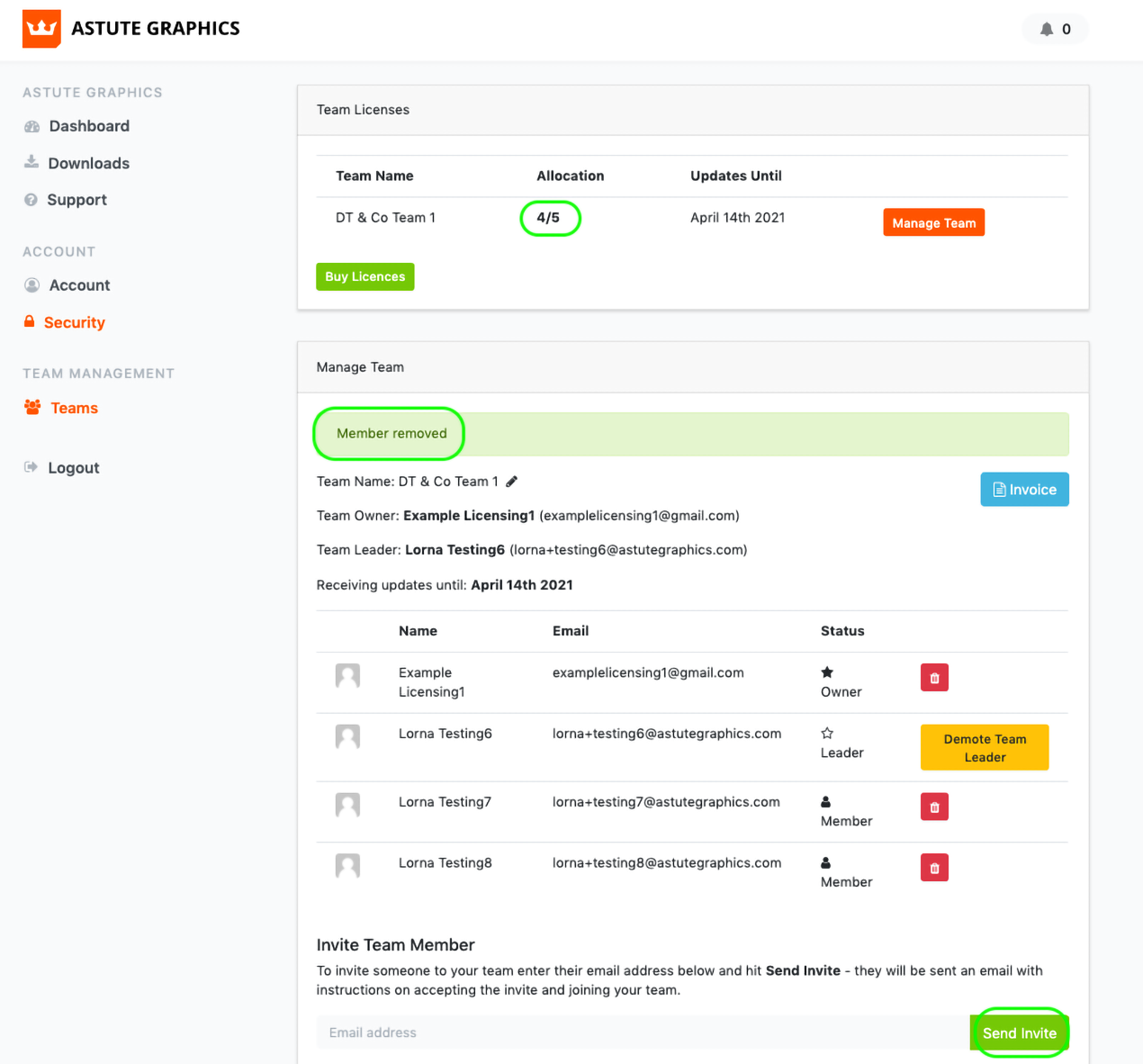Click the pencil icon to edit team name

(x=511, y=482)
